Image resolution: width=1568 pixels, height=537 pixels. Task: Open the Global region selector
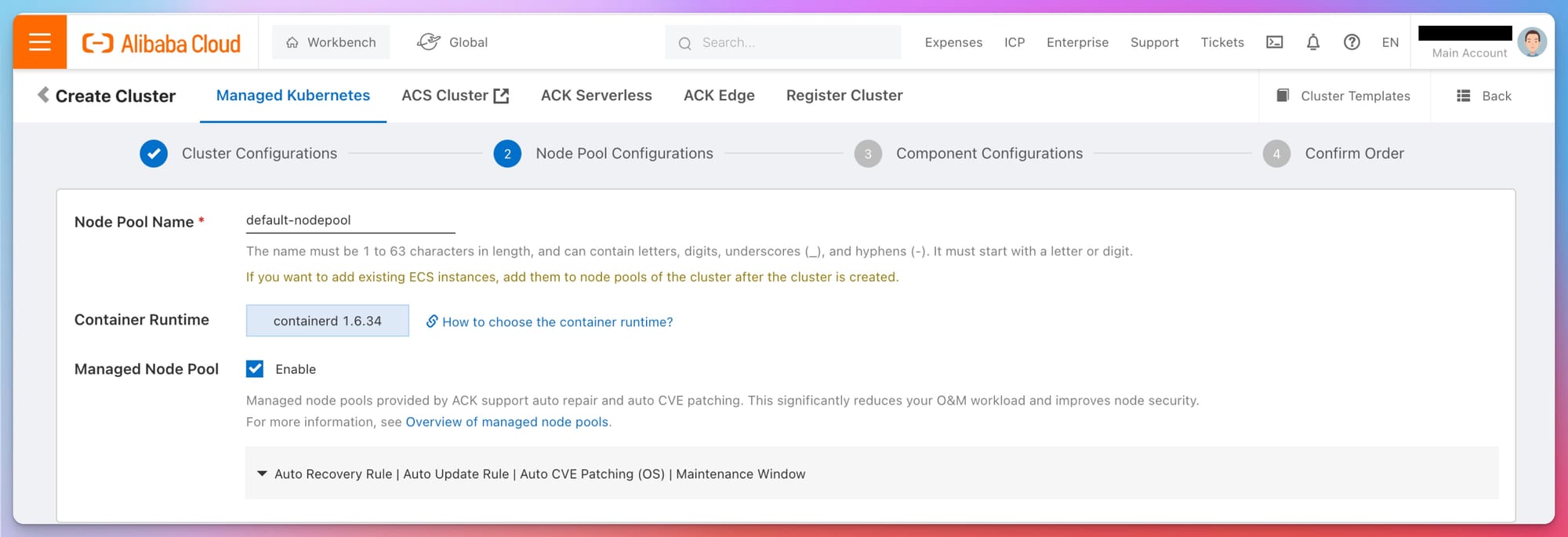point(452,42)
